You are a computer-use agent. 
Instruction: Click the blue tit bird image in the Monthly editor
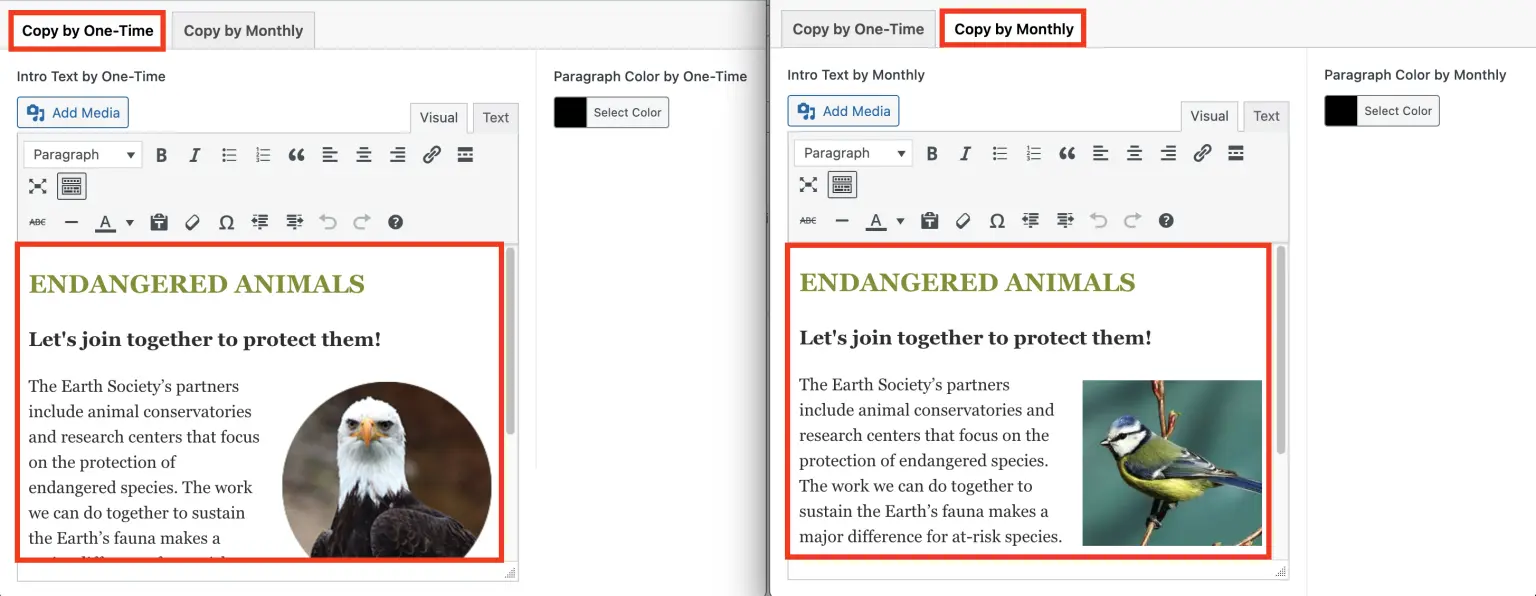1171,462
